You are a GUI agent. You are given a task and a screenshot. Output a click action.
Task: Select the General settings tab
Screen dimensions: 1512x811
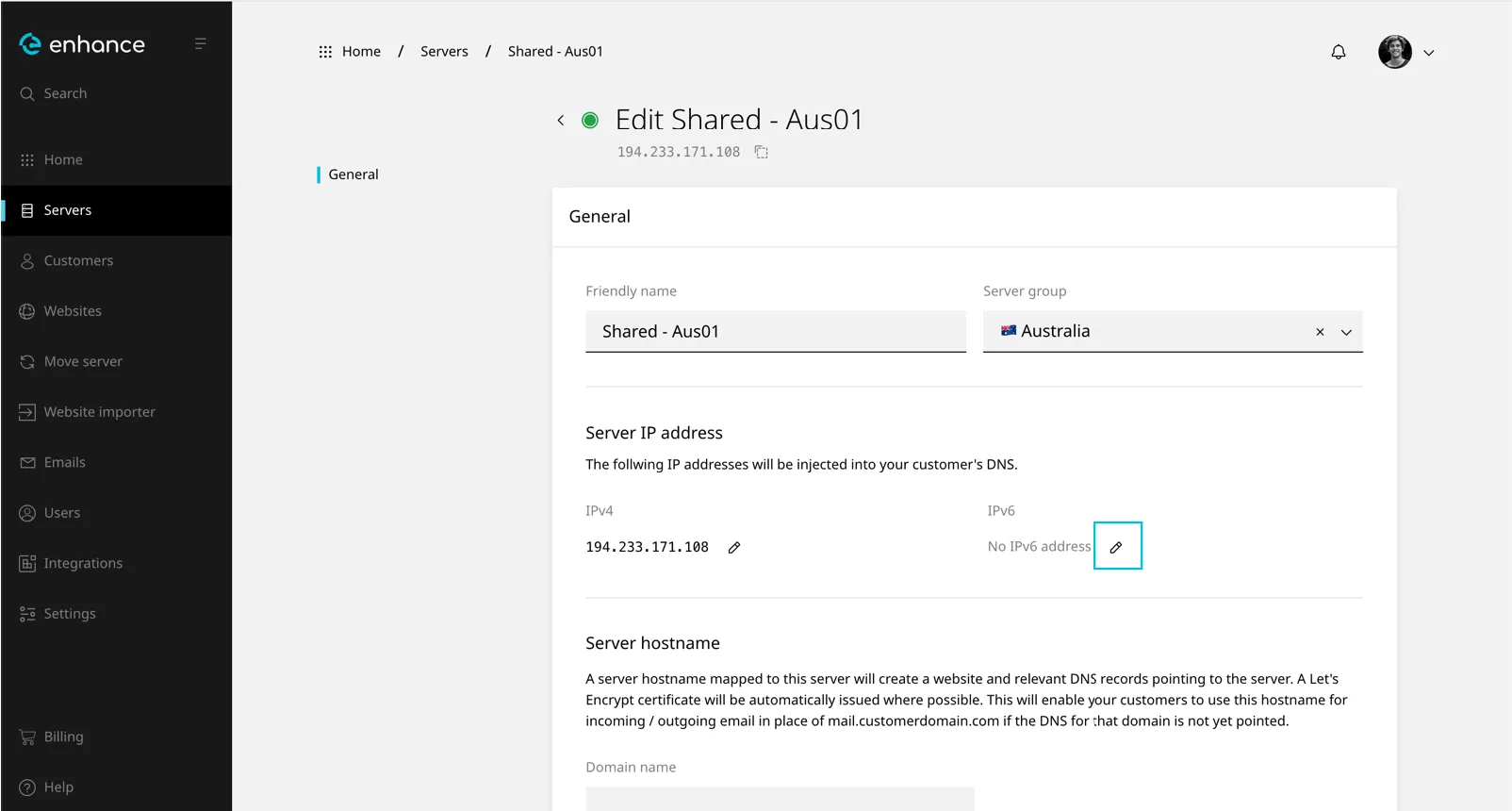point(353,174)
